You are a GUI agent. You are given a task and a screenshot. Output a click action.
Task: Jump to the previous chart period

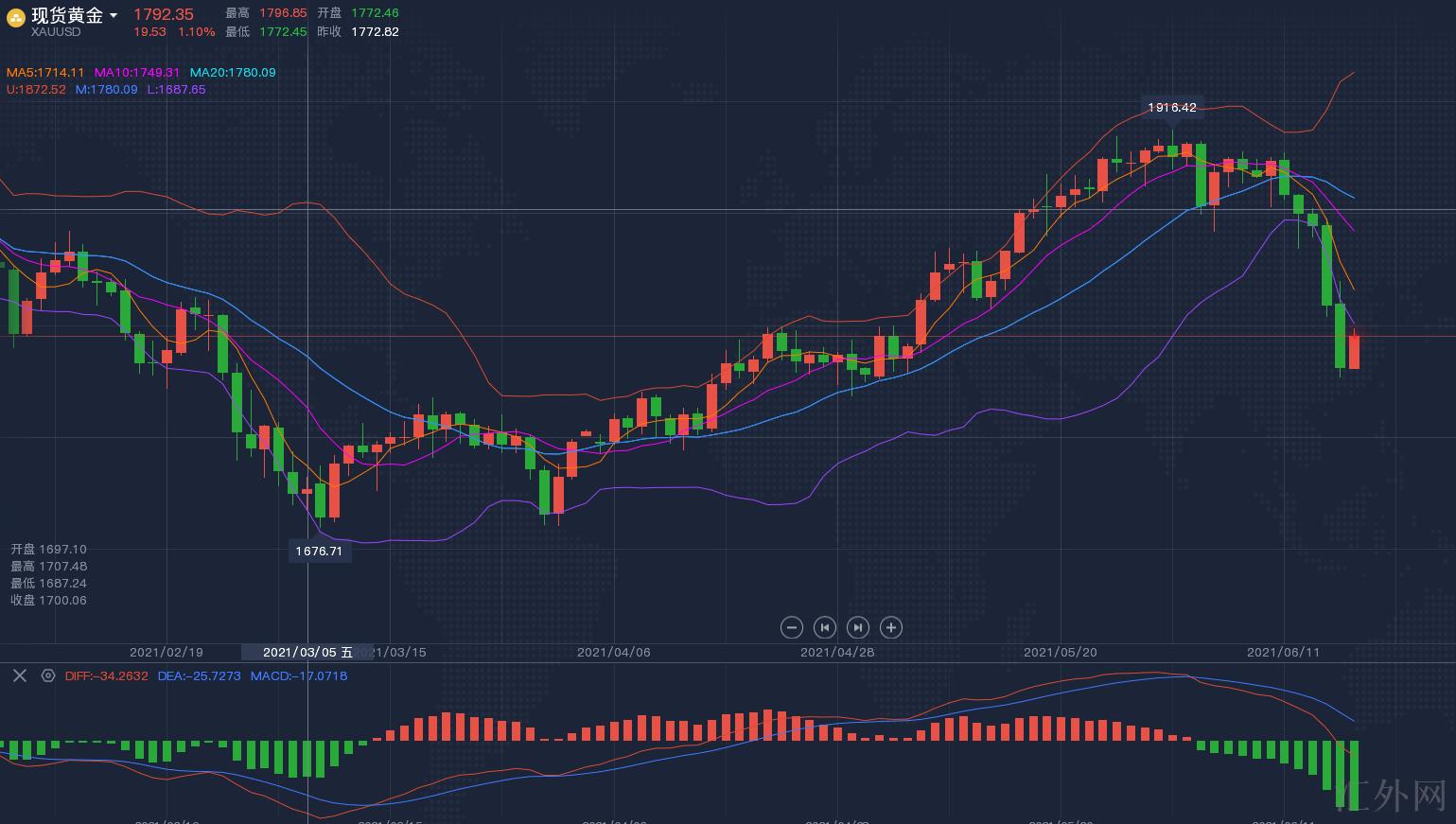tap(825, 627)
